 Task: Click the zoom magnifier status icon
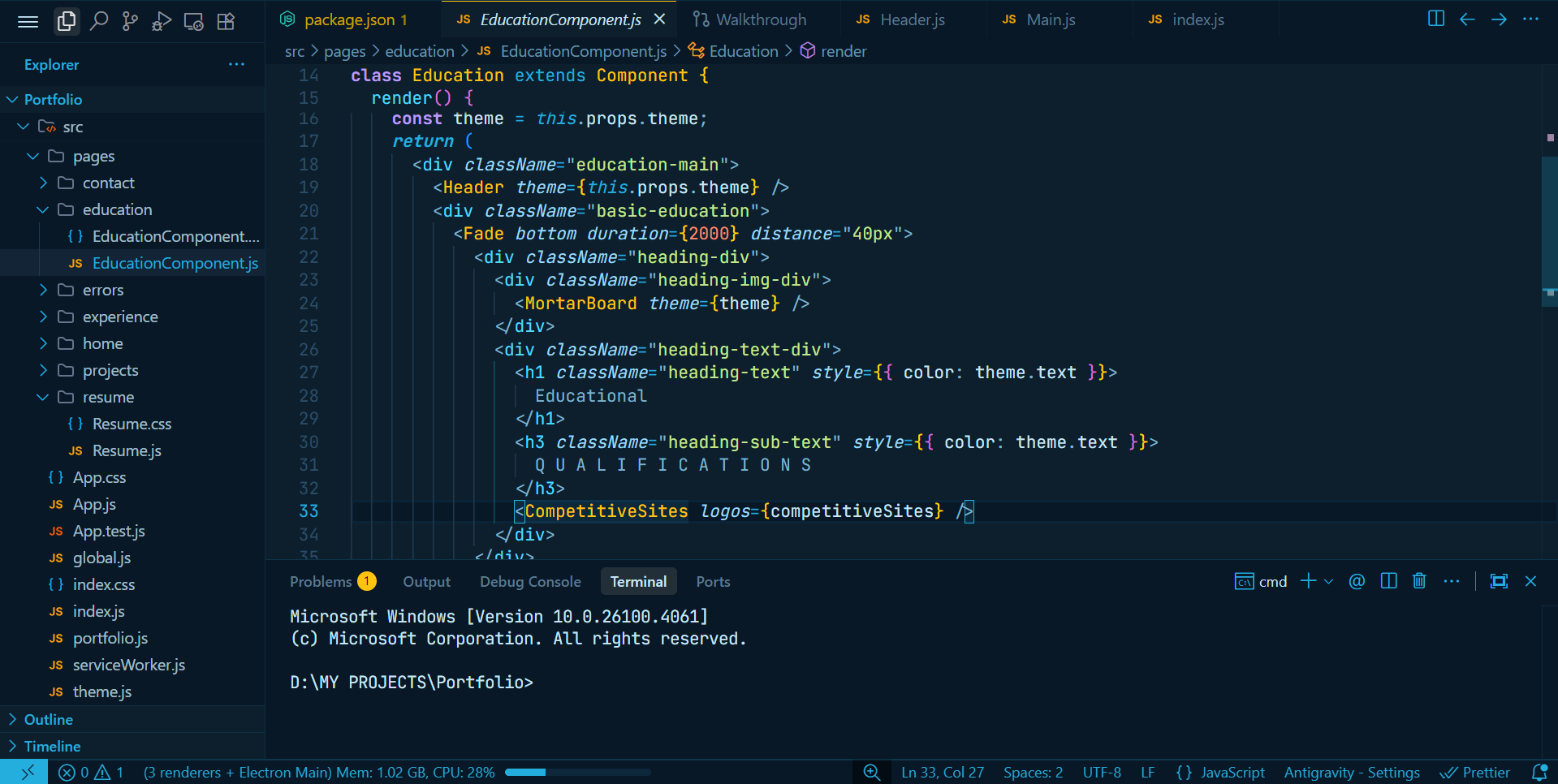pos(872,772)
